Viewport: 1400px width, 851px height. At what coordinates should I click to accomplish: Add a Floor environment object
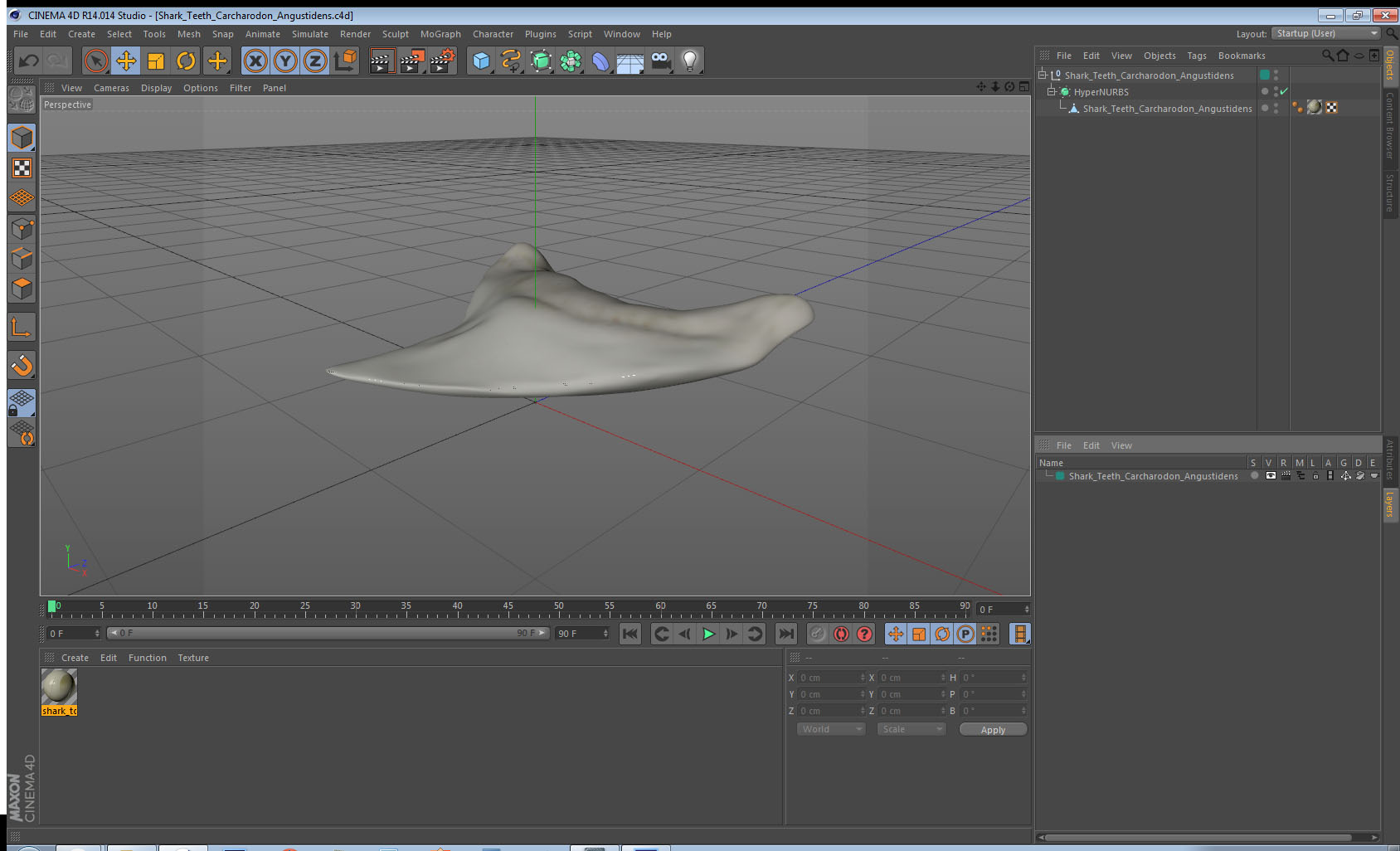(x=630, y=61)
